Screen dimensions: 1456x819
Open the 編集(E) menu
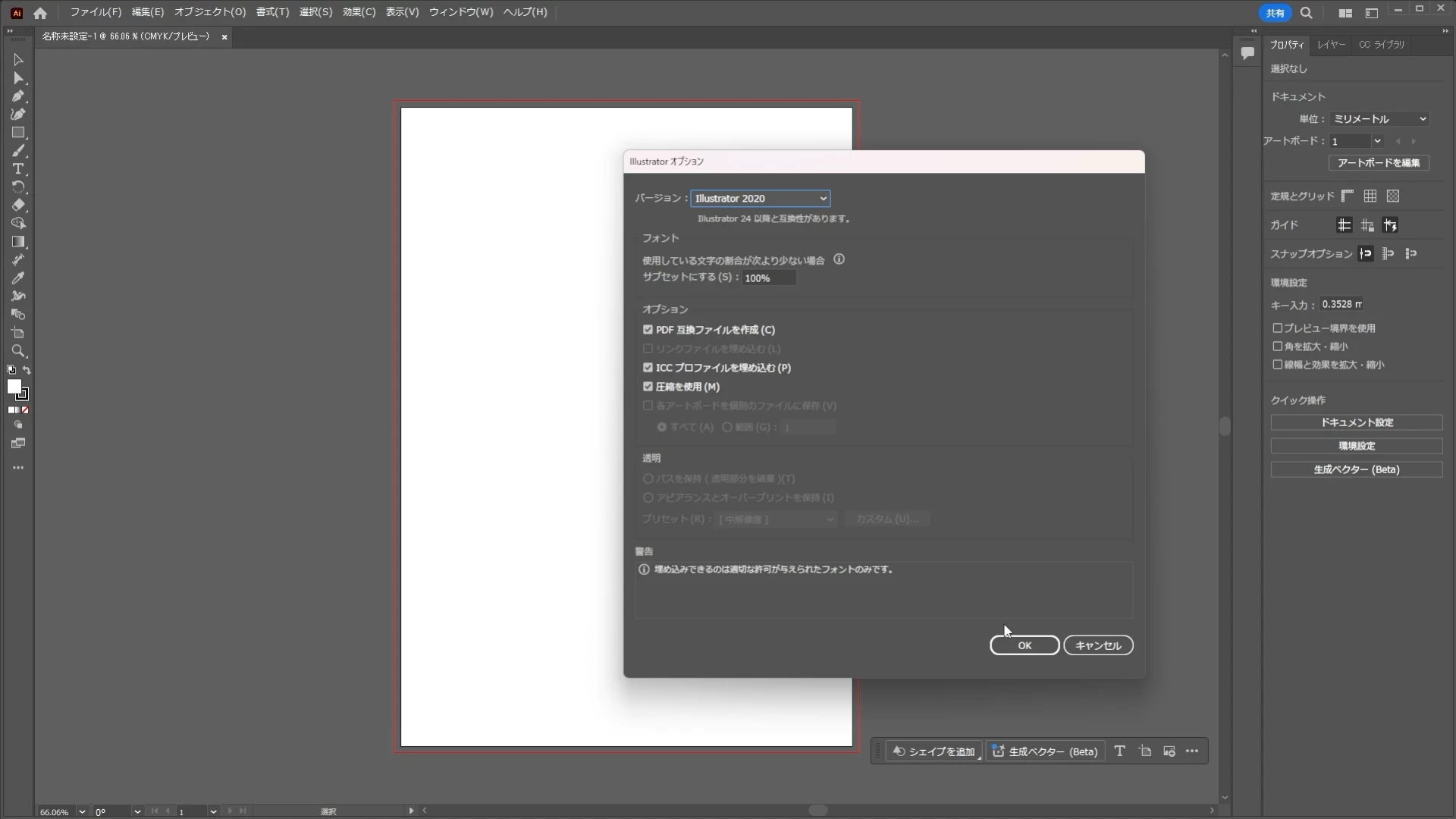147,12
